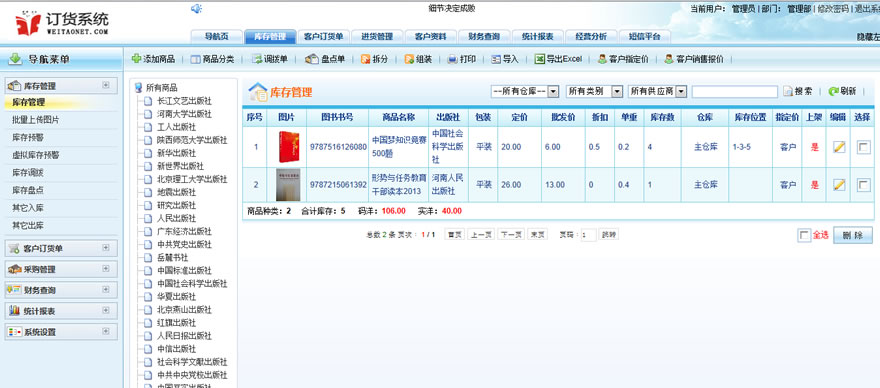Select the 拆分 toolbar icon
The width and height of the screenshot is (880, 388).
[x=365, y=59]
